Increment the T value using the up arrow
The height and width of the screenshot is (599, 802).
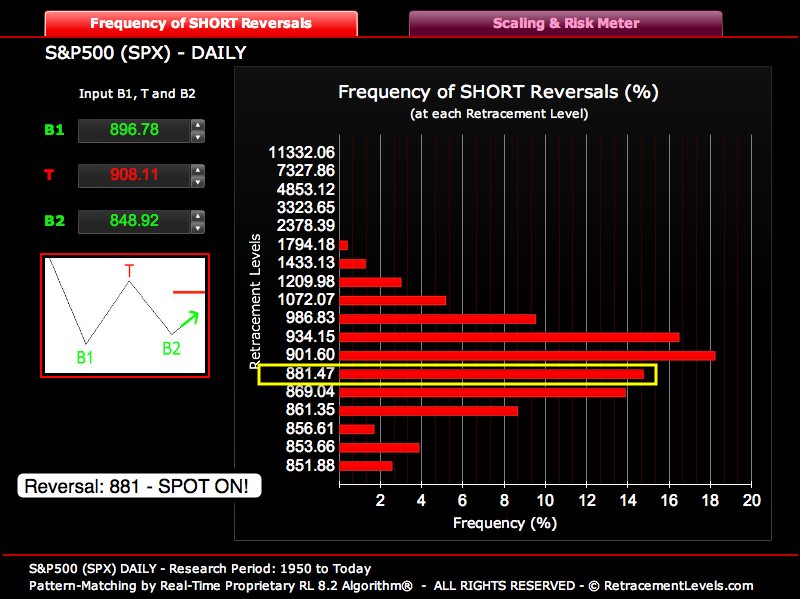(x=198, y=171)
